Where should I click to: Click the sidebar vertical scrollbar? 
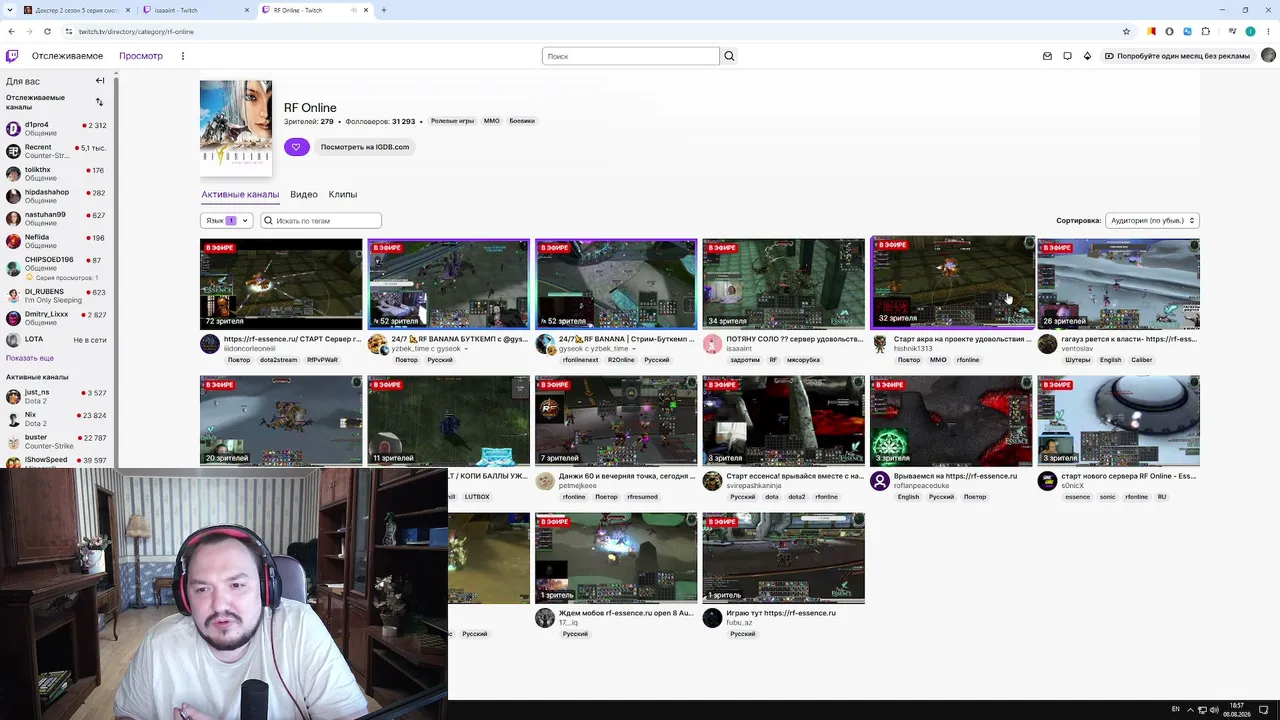[x=116, y=270]
